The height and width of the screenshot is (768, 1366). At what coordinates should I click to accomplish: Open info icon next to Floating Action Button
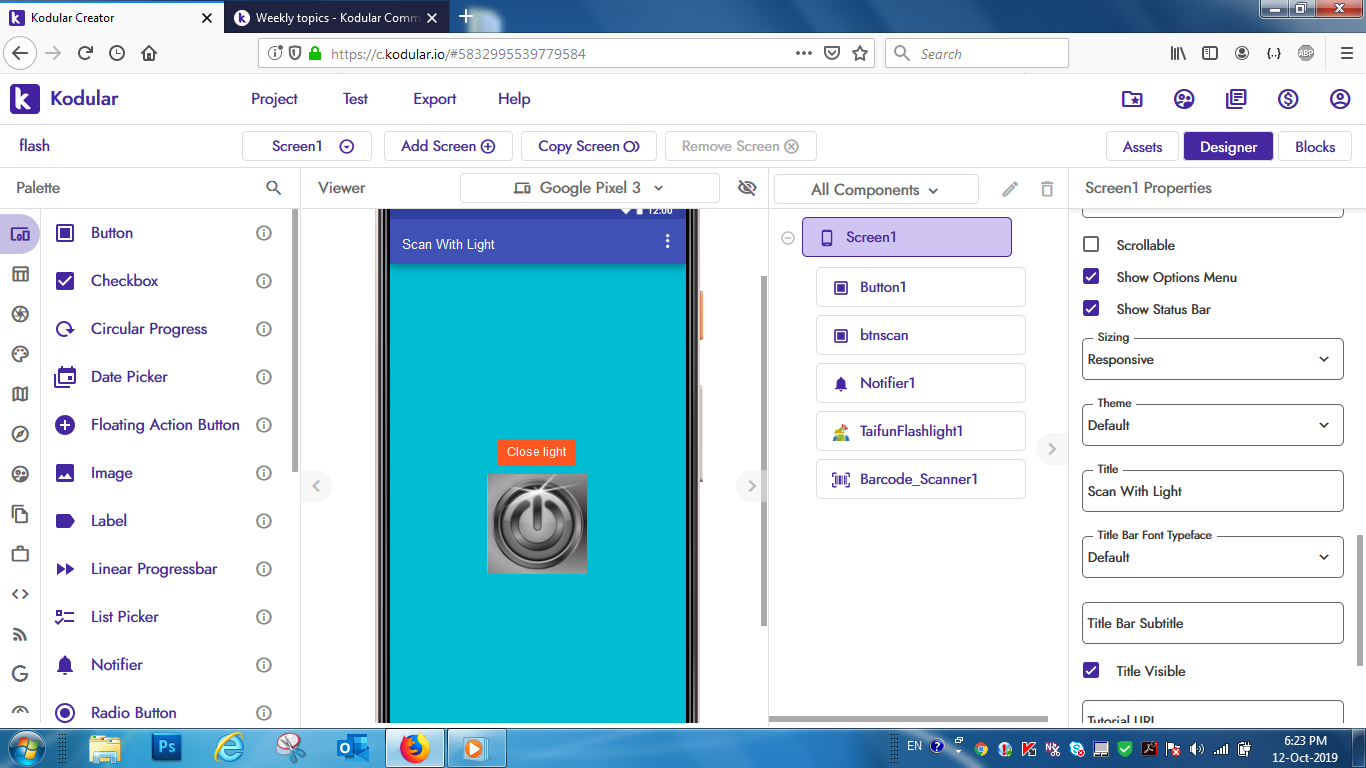click(x=264, y=425)
